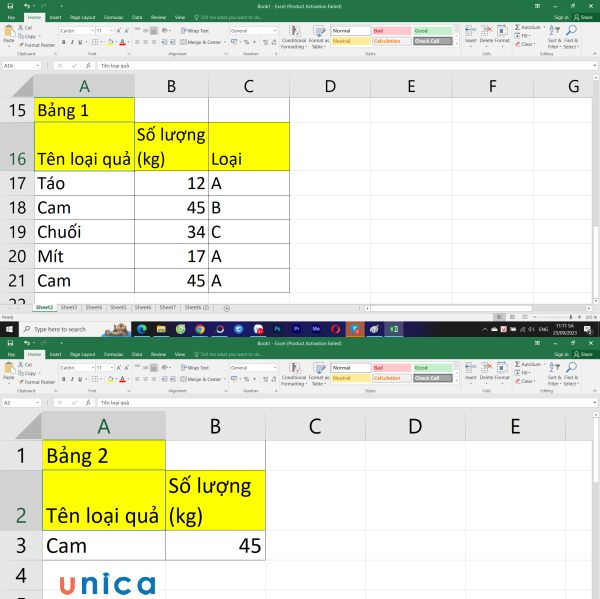Toggle Bold in the bottom Excel window

tap(64, 379)
